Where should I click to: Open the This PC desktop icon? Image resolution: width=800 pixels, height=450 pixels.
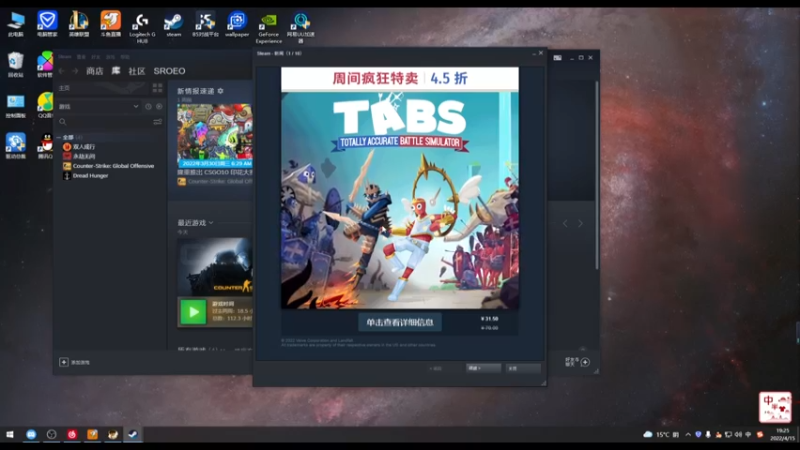[16, 24]
